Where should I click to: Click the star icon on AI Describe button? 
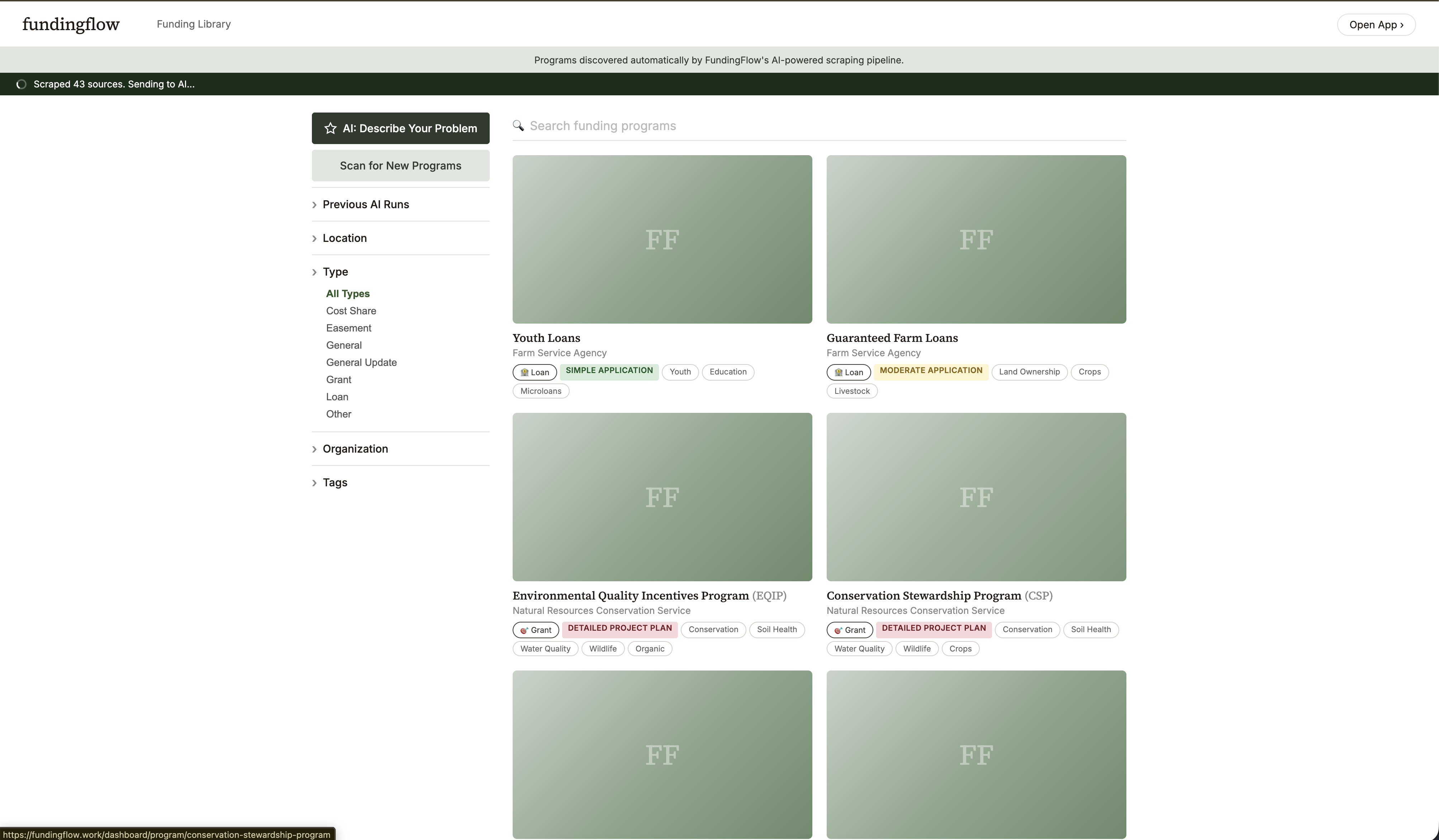[x=330, y=128]
